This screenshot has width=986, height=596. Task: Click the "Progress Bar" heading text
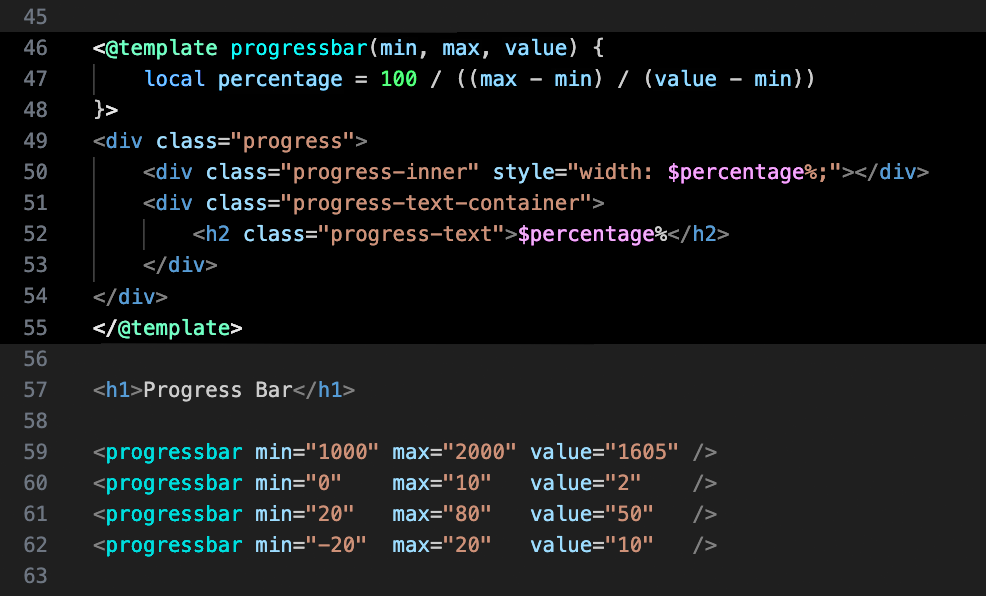pyautogui.click(x=217, y=389)
